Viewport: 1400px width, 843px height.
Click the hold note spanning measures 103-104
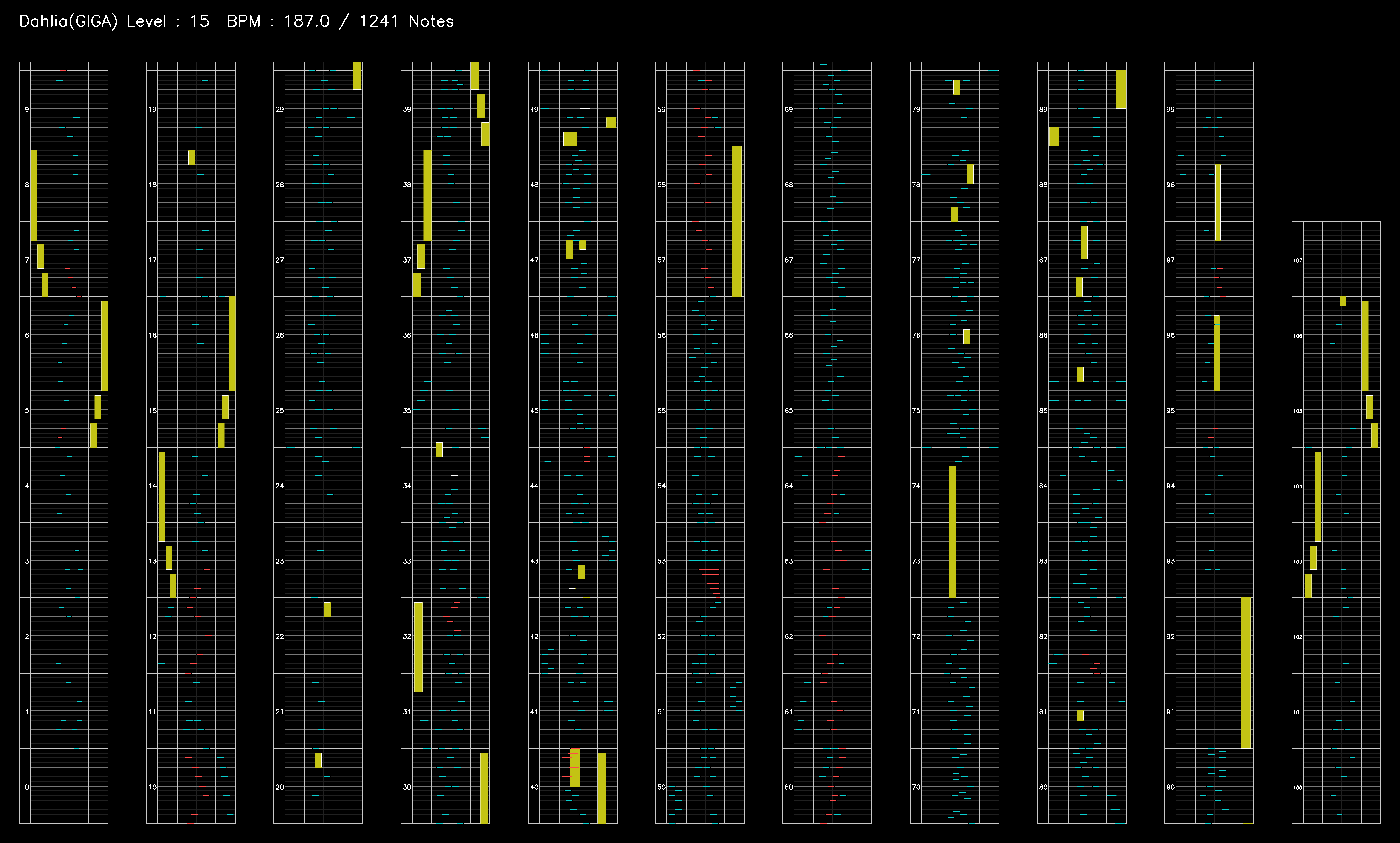click(1318, 496)
